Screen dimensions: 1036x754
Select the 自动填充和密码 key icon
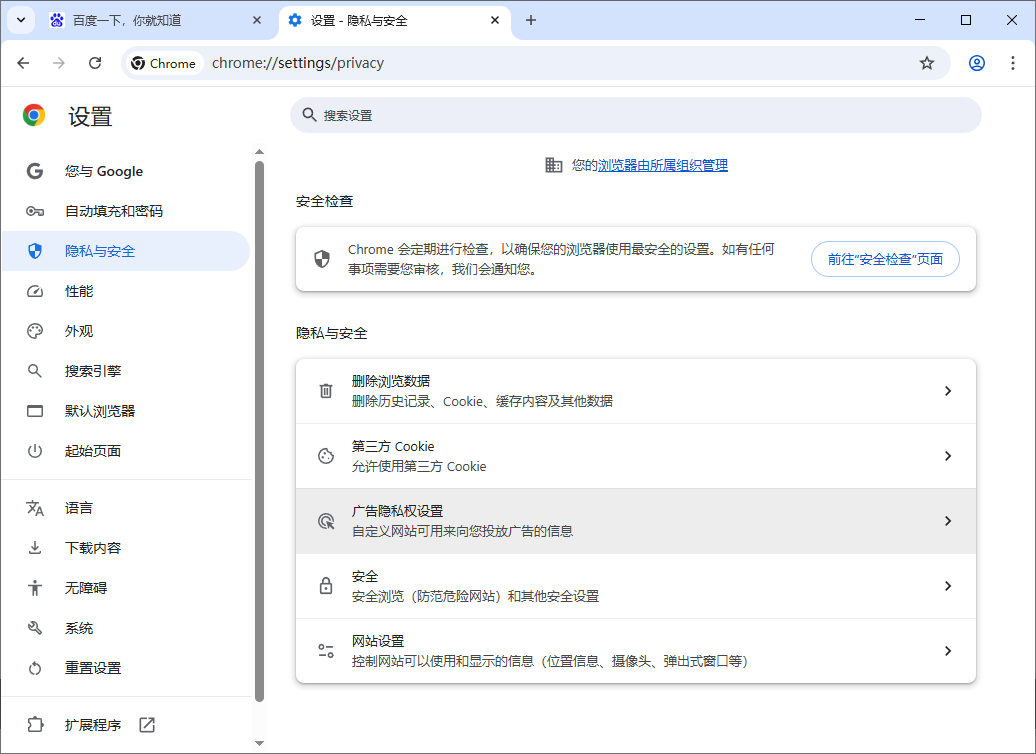pyautogui.click(x=33, y=211)
